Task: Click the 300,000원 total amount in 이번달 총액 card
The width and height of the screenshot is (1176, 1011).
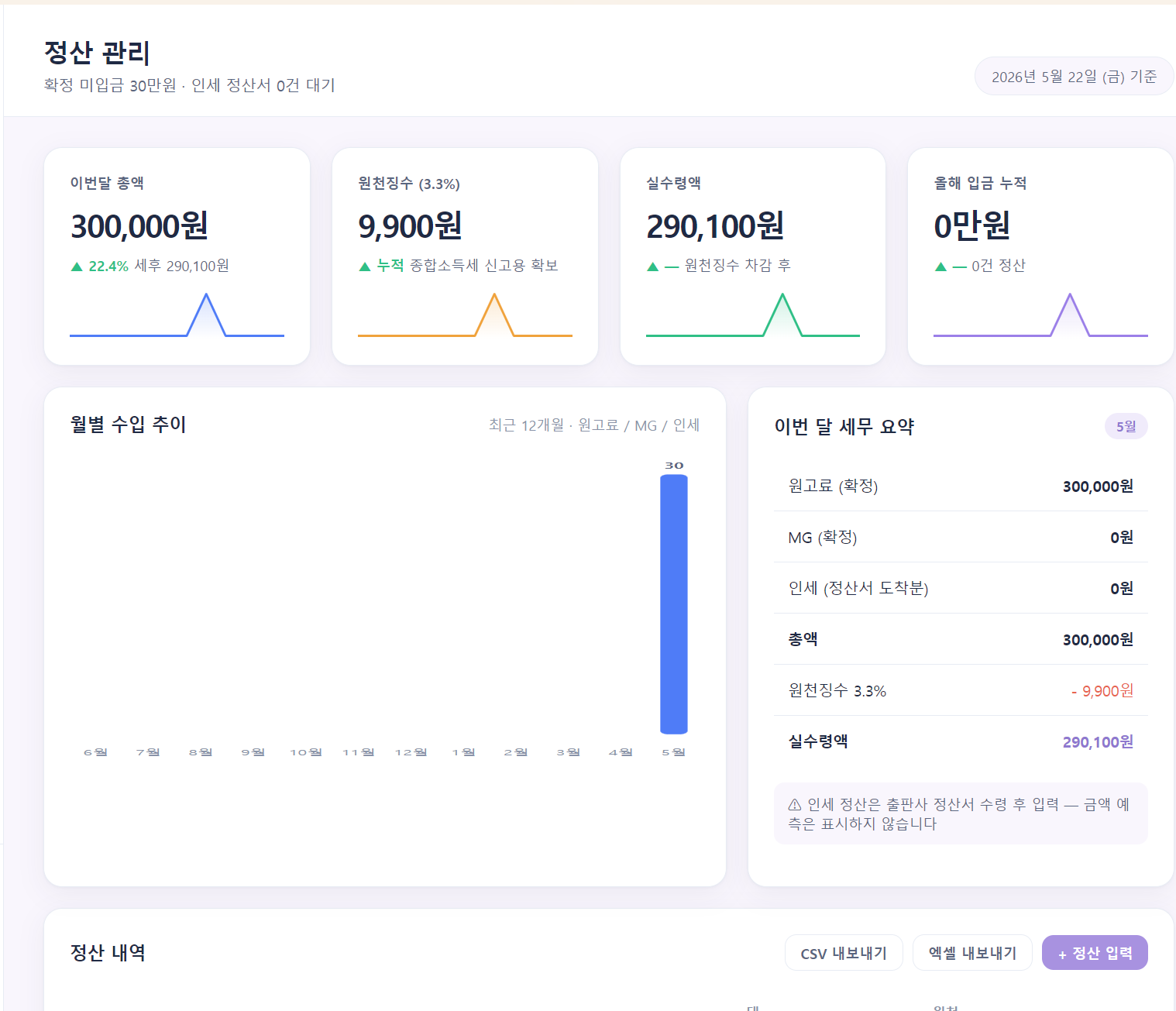Action: 139,226
